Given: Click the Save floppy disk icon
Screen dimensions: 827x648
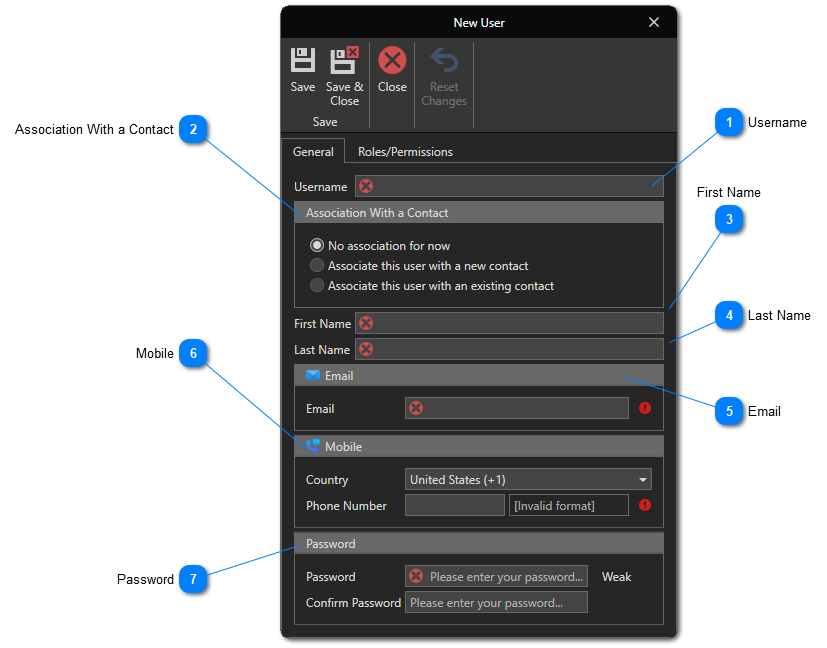Looking at the screenshot, I should click(x=303, y=61).
